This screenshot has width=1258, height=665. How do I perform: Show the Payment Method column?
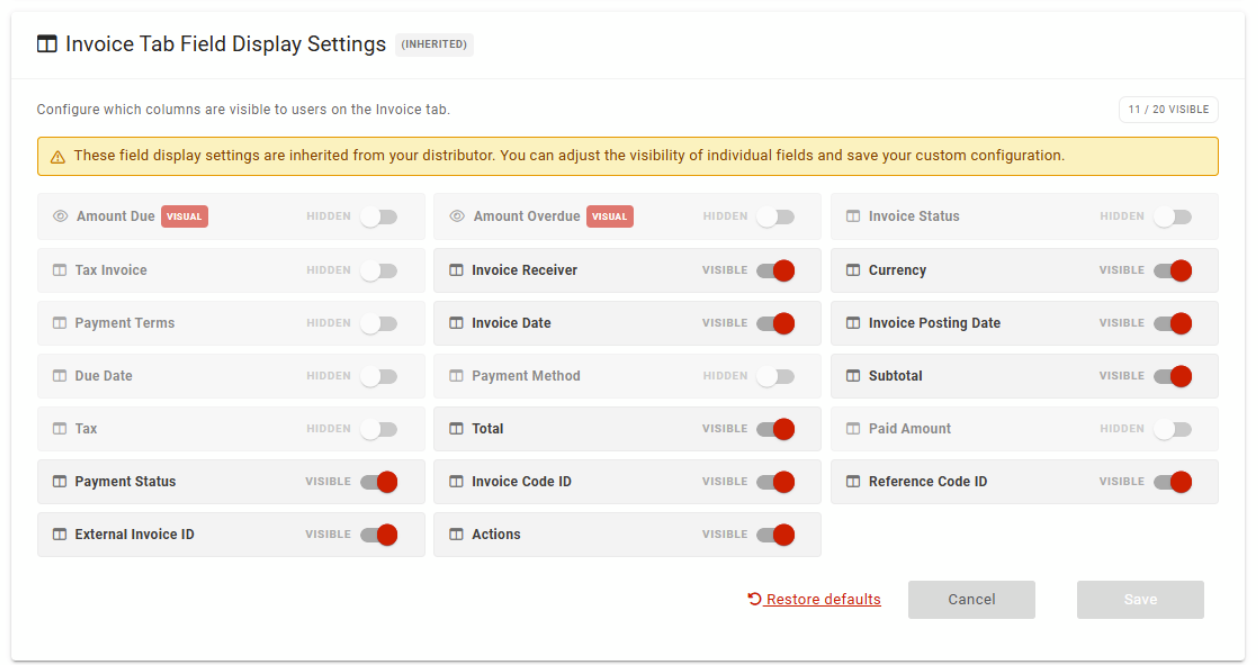776,376
